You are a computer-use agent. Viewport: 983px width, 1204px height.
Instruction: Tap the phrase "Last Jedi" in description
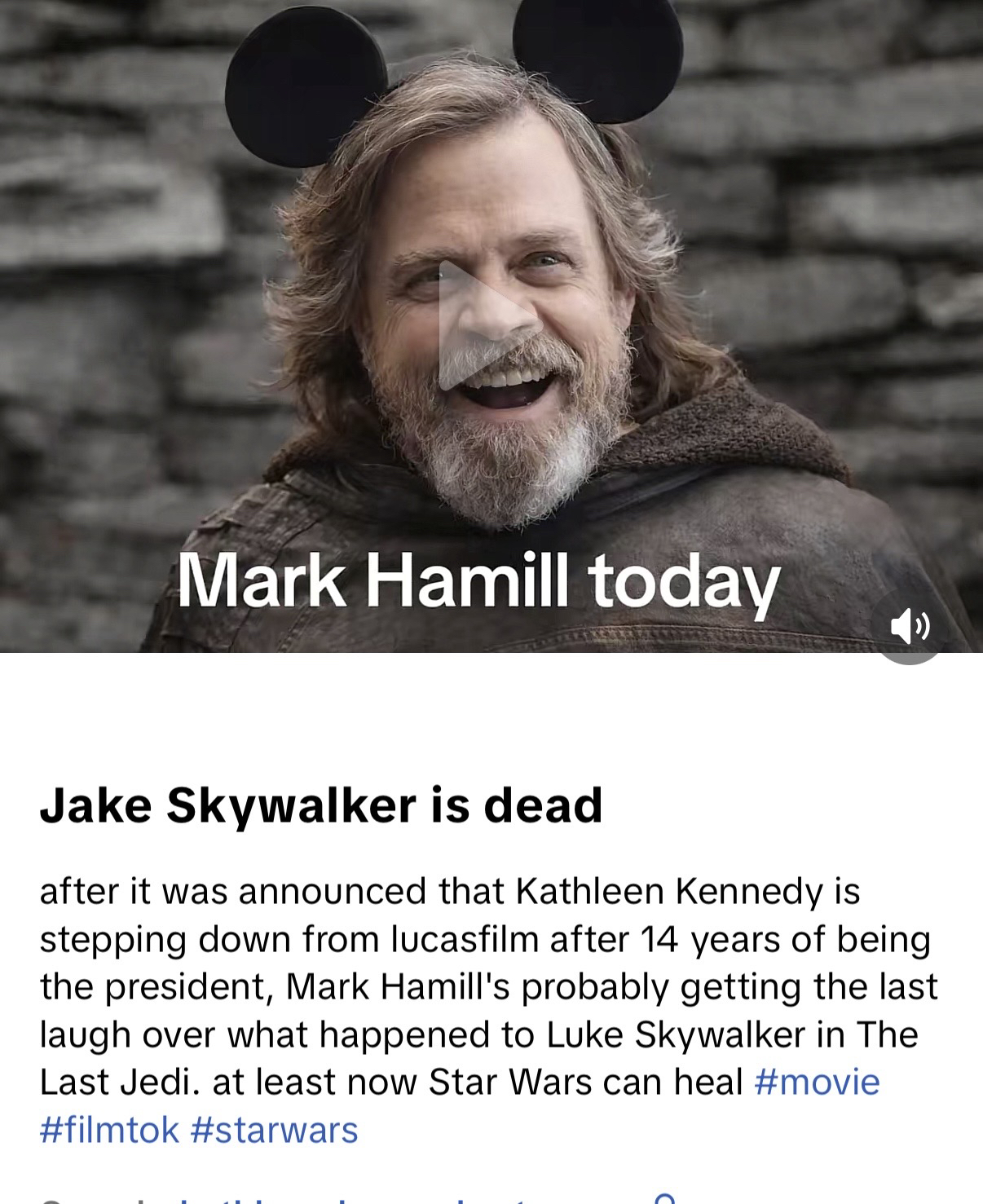(x=118, y=1083)
